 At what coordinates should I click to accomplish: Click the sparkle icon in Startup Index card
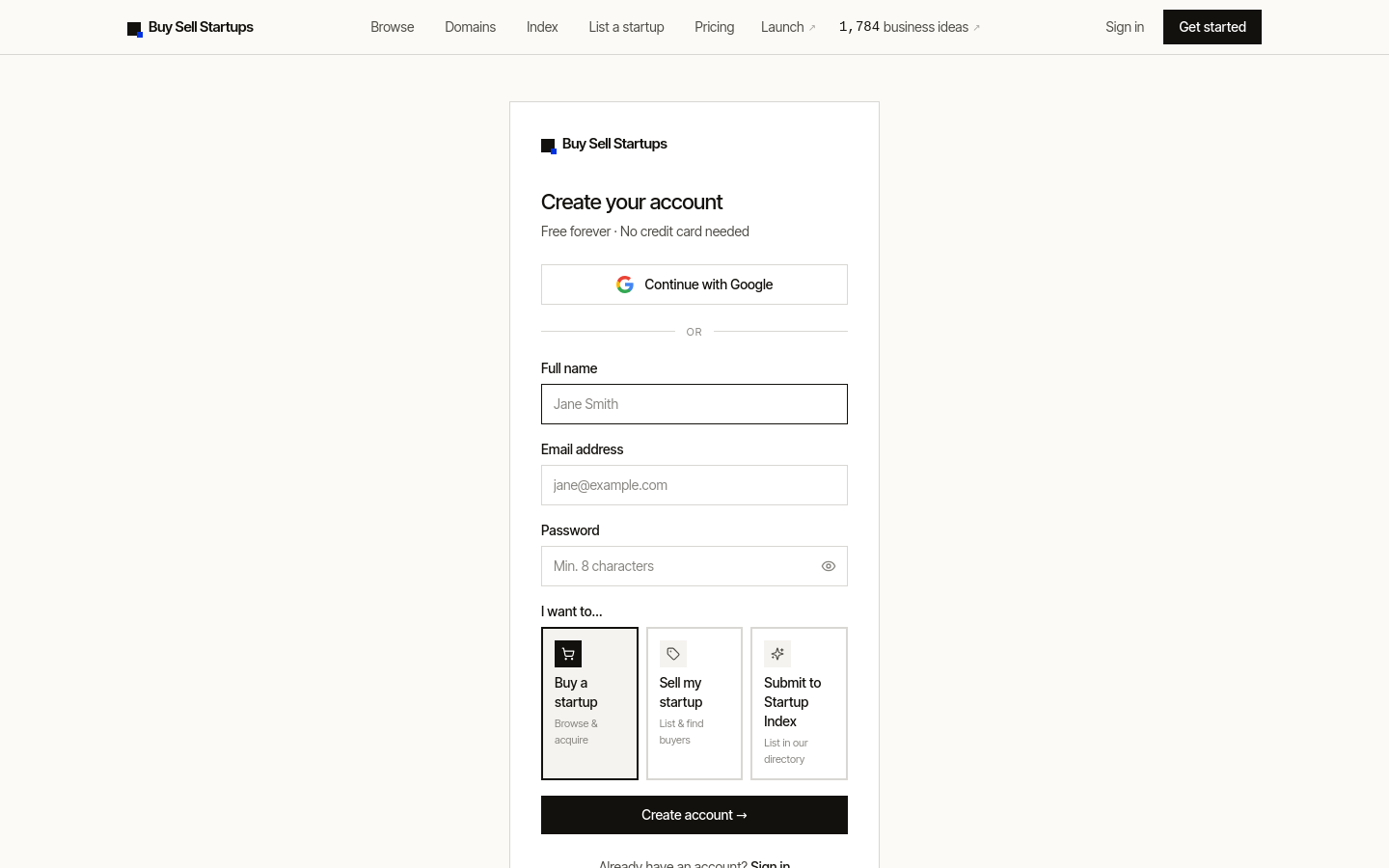(777, 654)
